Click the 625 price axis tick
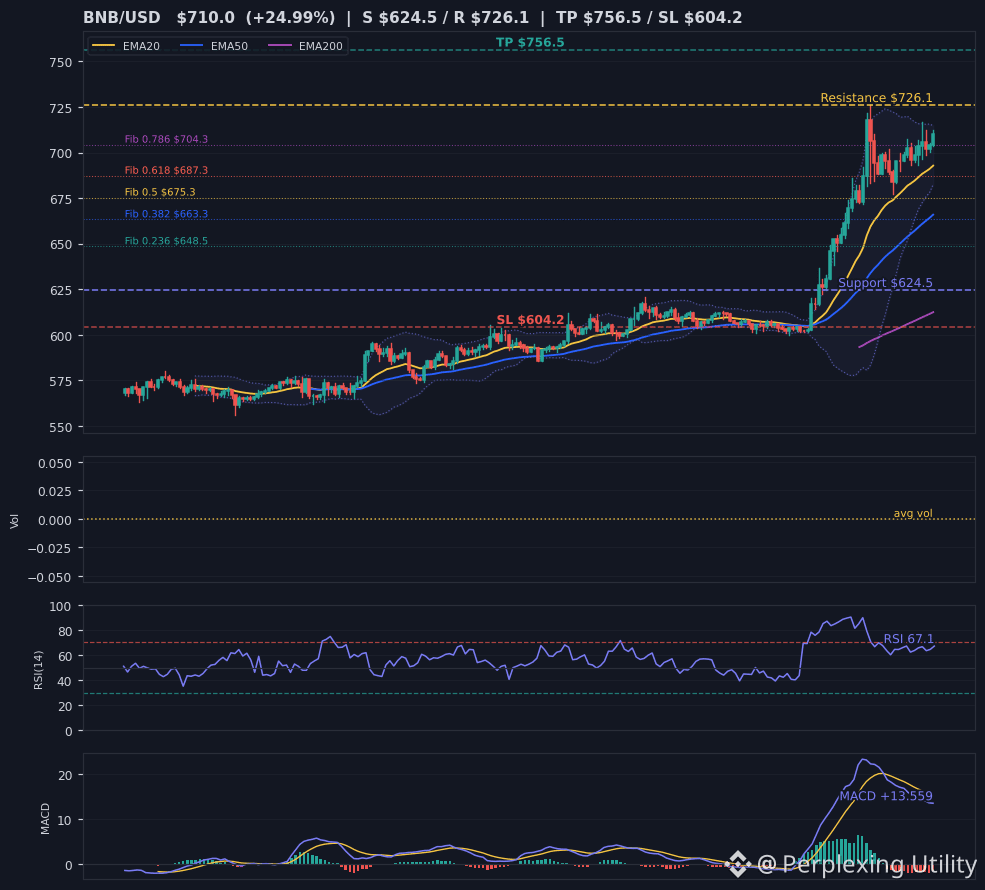Viewport: 985px width, 890px height. tap(61, 291)
